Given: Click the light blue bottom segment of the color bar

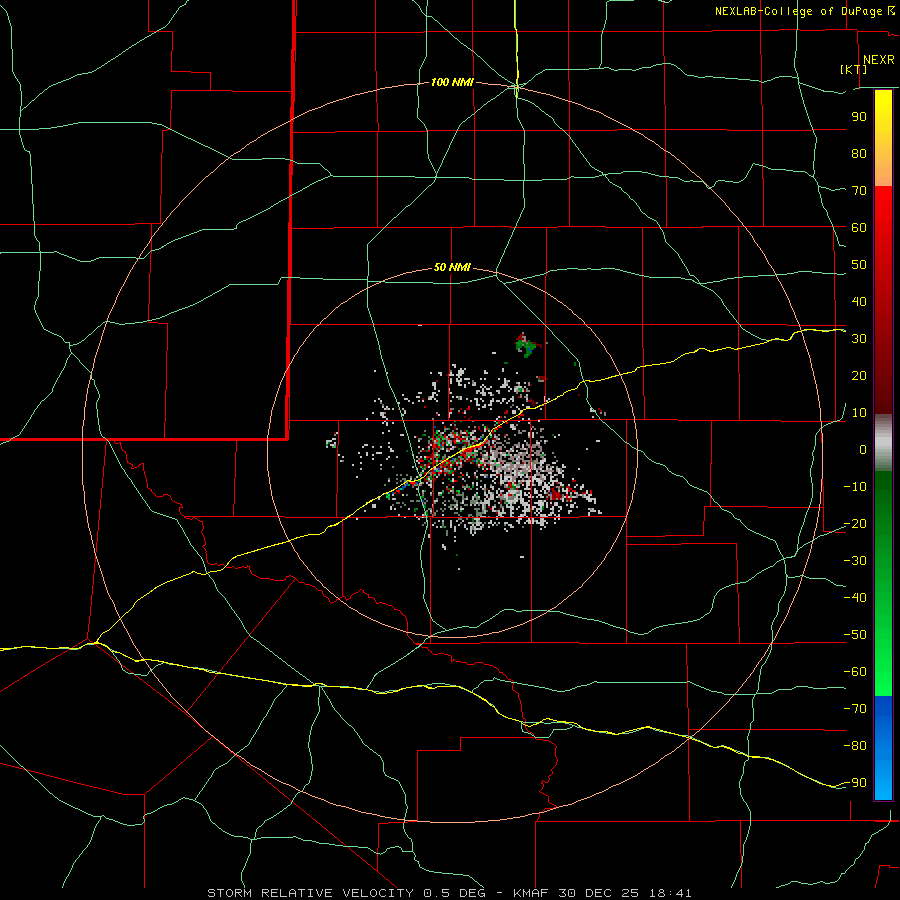Looking at the screenshot, I should click(883, 781).
